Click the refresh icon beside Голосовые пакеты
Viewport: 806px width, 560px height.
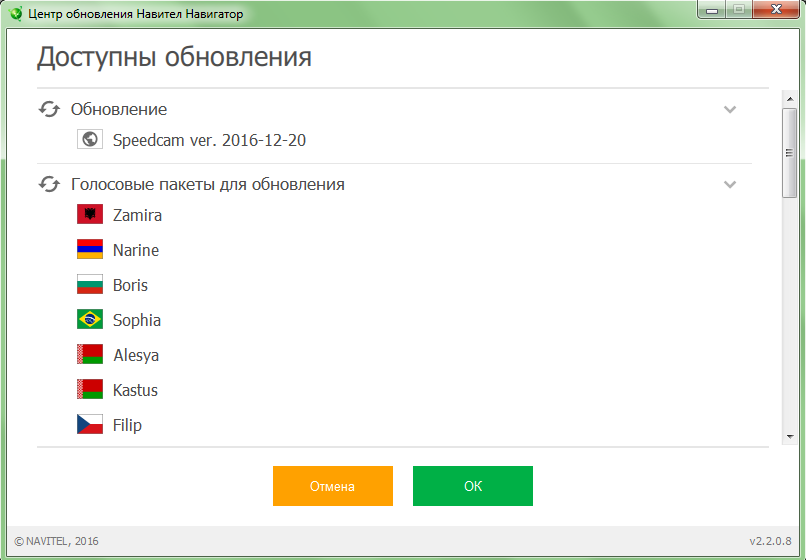coord(49,184)
